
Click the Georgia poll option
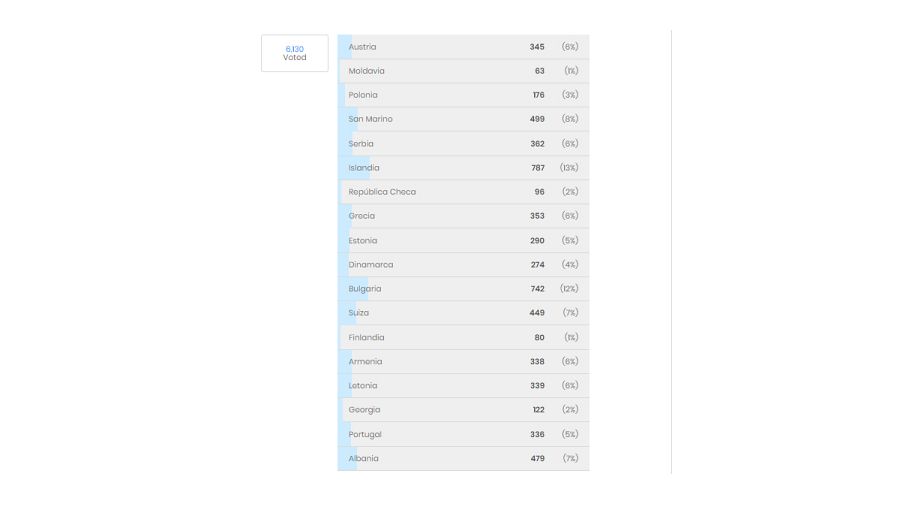click(x=463, y=410)
